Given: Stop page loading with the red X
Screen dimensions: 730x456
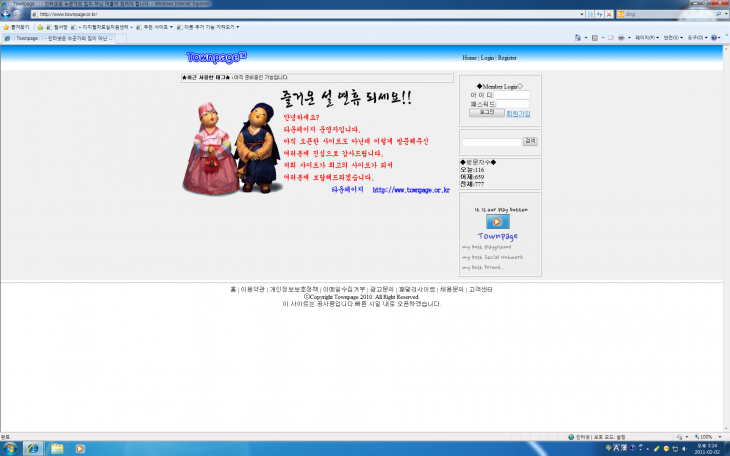Looking at the screenshot, I should click(x=608, y=14).
